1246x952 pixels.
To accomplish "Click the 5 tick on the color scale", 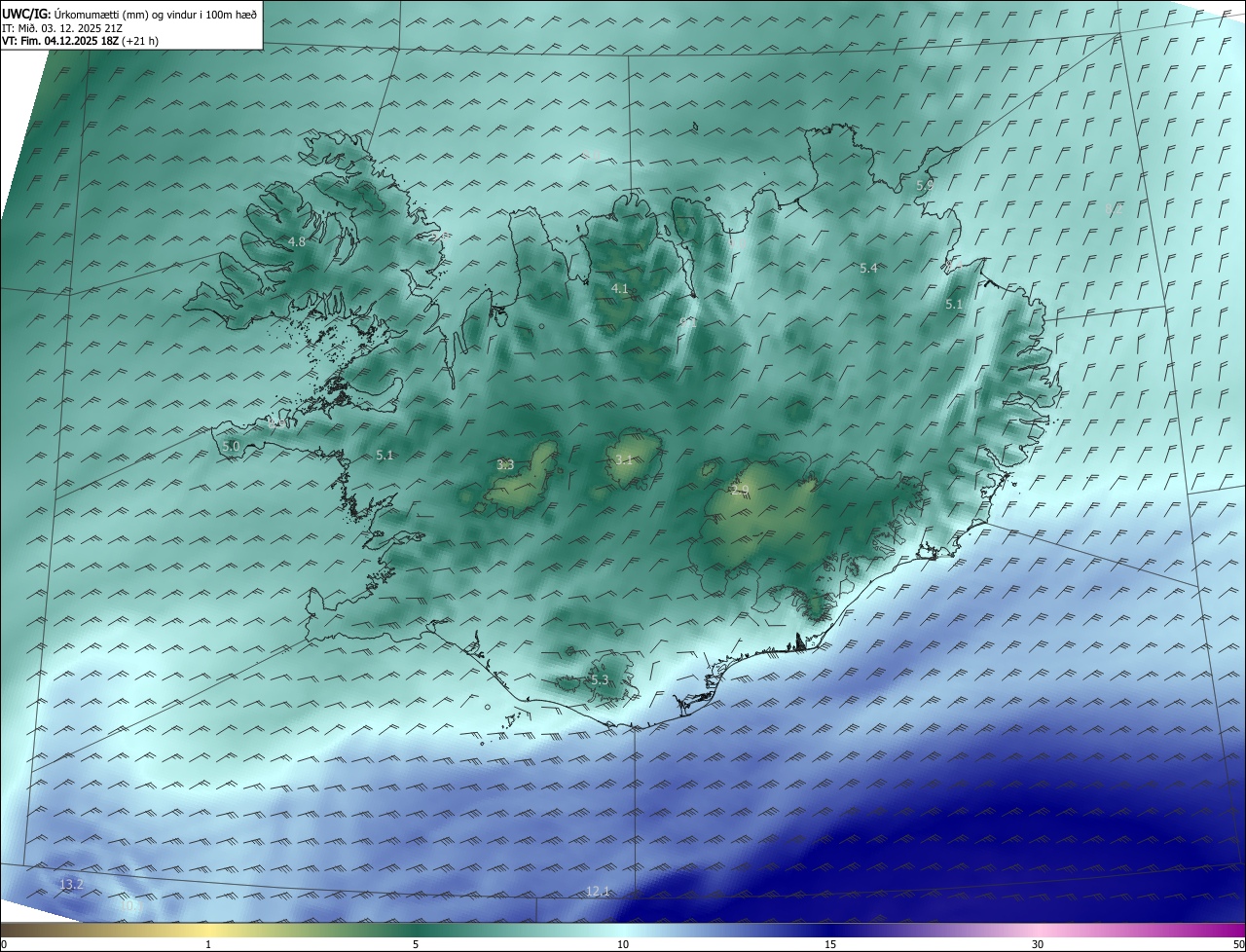I will [x=416, y=944].
